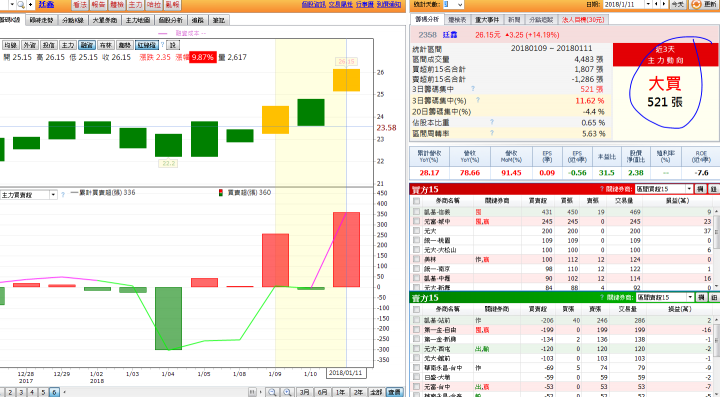Click the zoom-in magnifier below the chart
Screen dimensions: 720x397
(287, 392)
